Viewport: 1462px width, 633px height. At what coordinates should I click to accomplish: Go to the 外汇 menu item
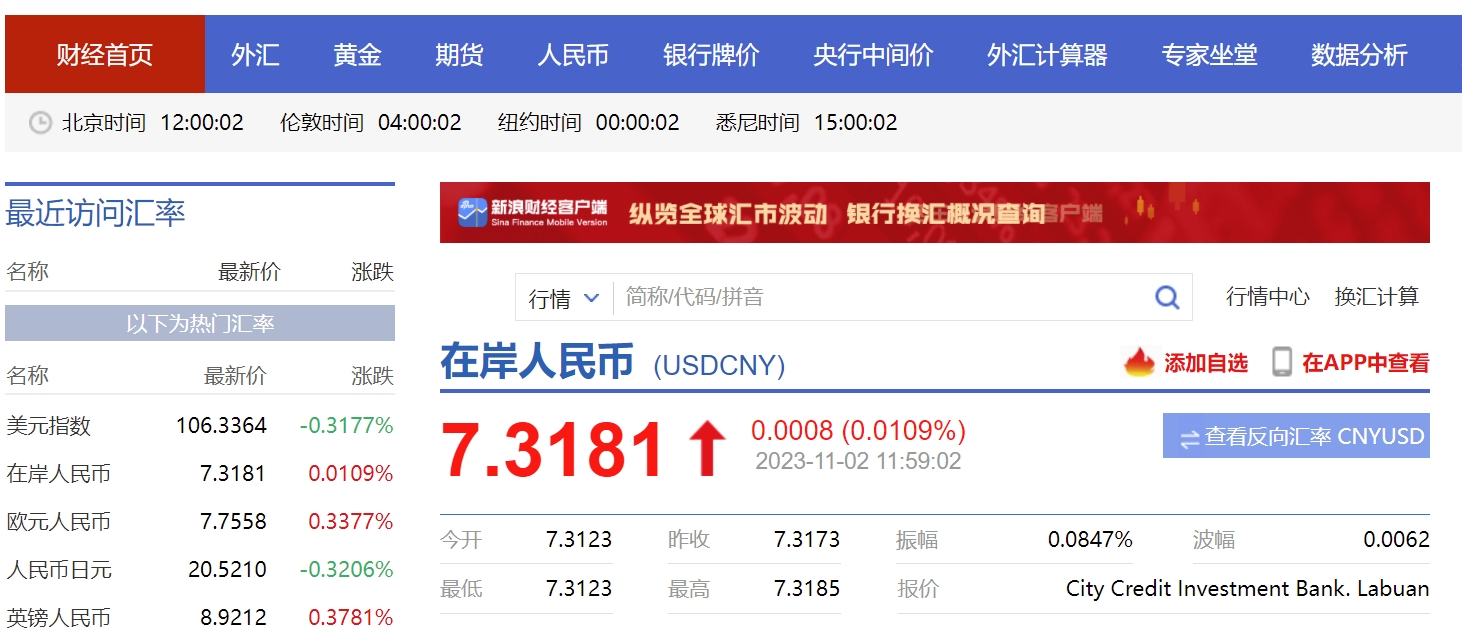click(255, 55)
